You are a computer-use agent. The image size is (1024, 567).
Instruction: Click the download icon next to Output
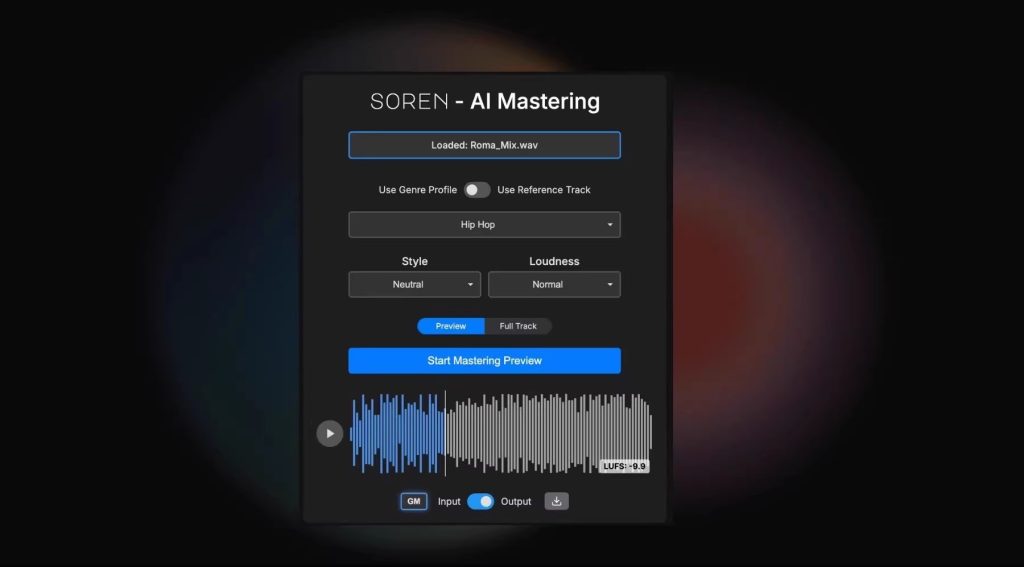click(x=556, y=501)
